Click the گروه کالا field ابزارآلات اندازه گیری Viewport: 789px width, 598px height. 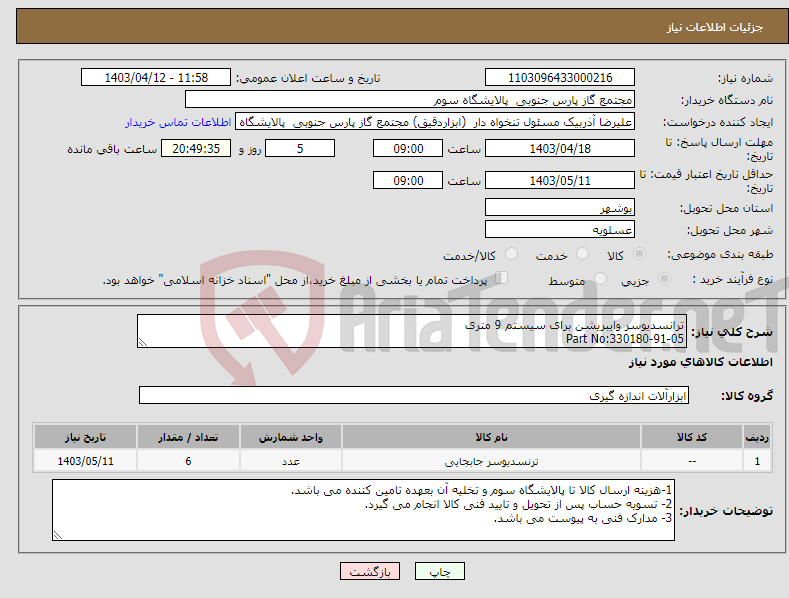click(x=414, y=396)
